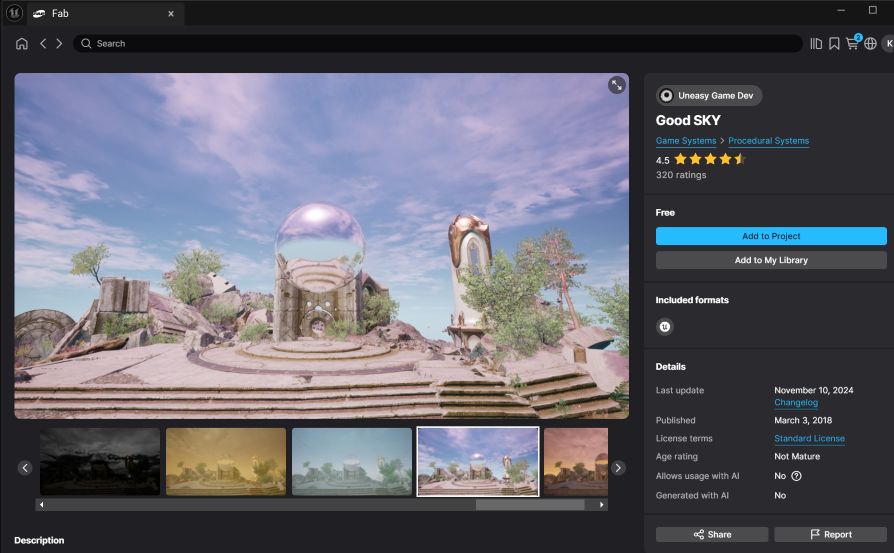Open the Allows usage with AI help icon
The image size is (894, 553).
pos(796,476)
